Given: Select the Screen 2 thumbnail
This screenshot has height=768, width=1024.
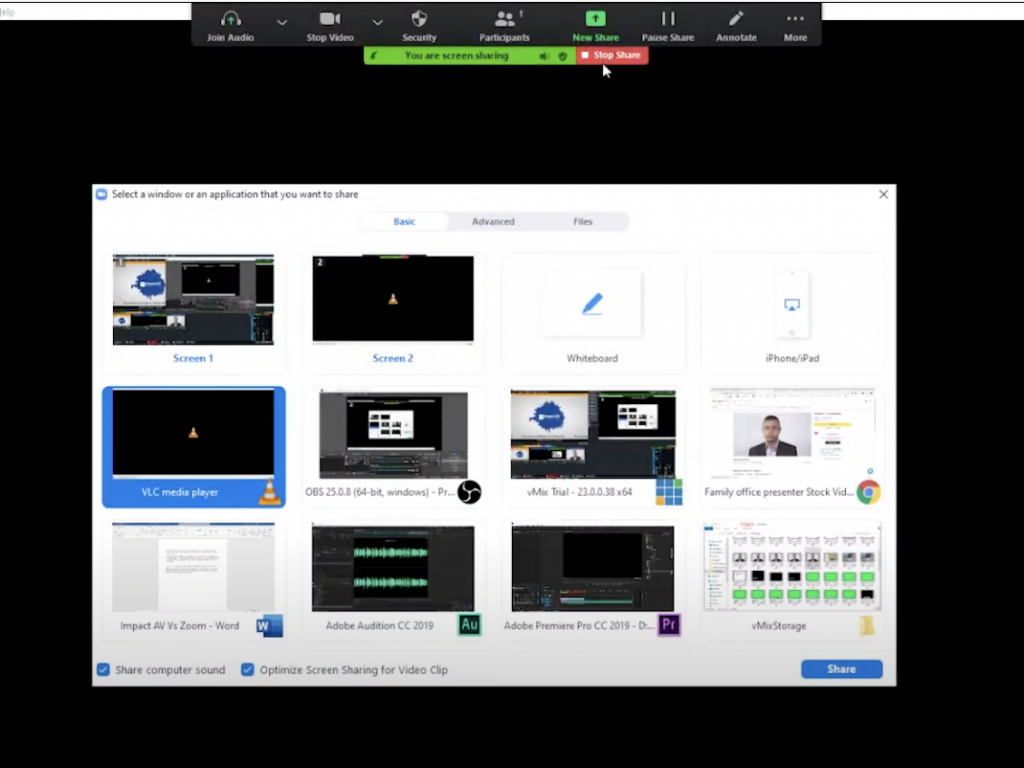Looking at the screenshot, I should coord(393,298).
